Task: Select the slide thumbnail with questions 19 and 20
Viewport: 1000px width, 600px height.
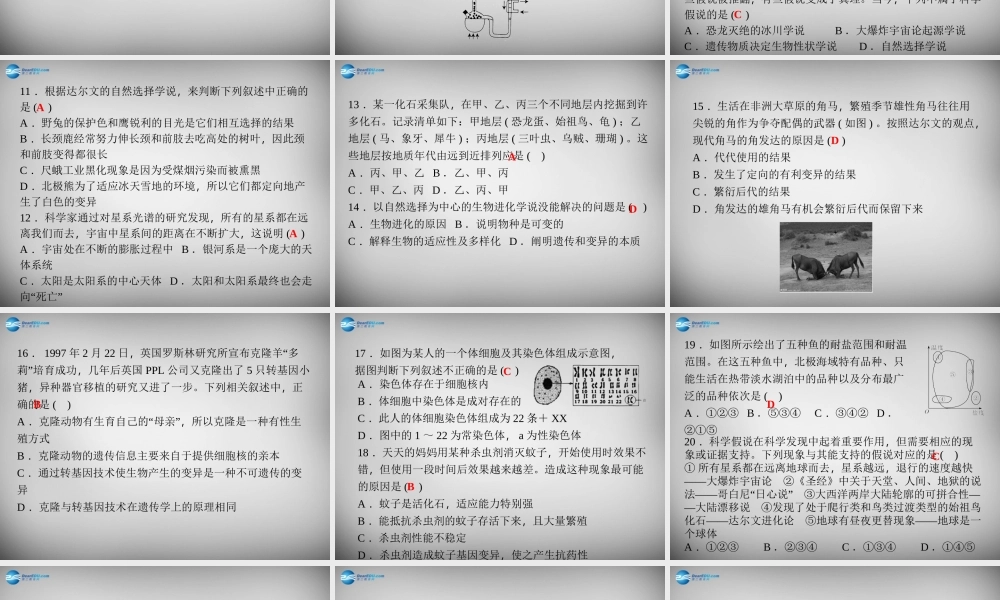Action: (835, 436)
